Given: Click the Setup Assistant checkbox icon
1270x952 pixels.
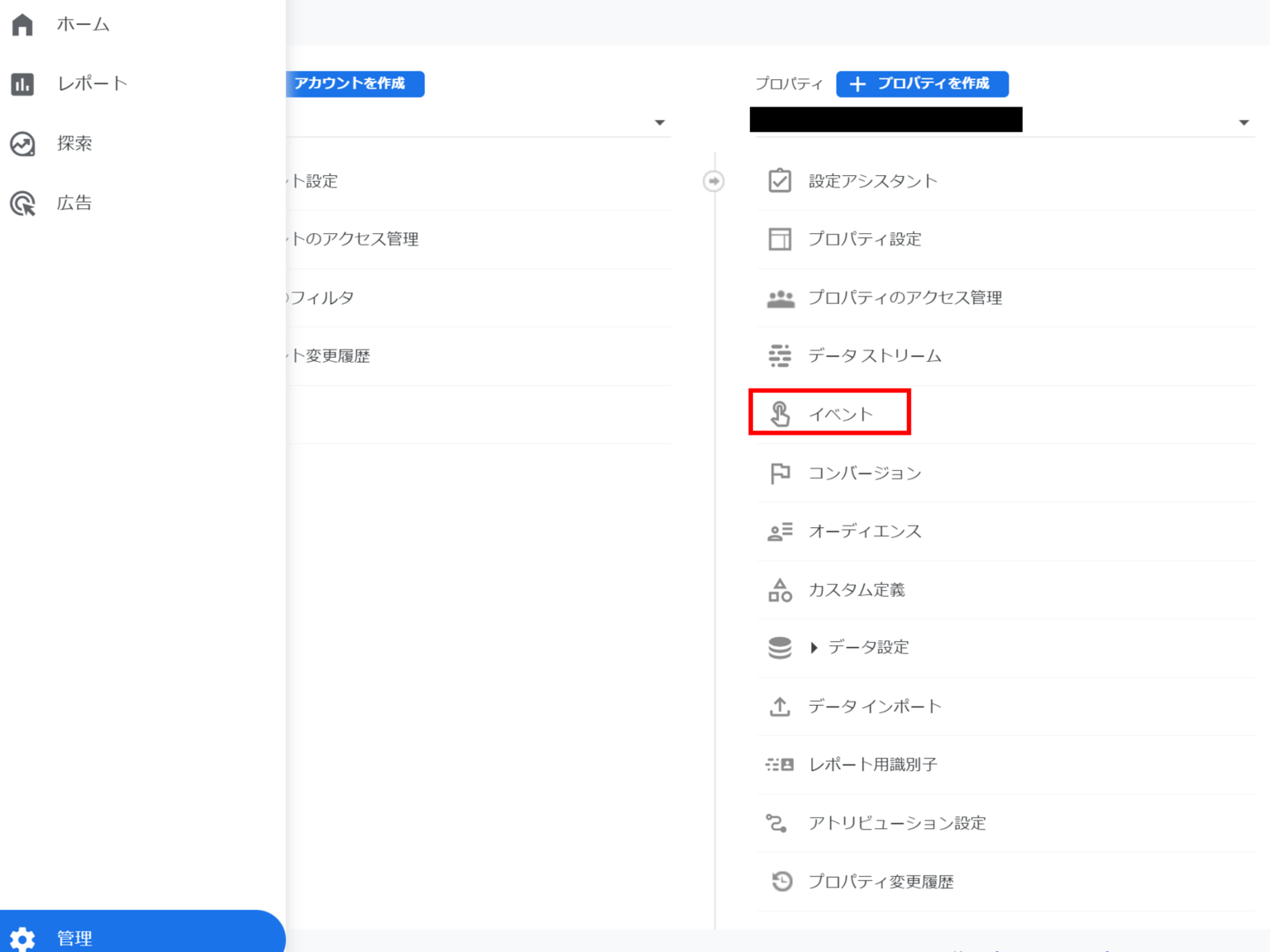Looking at the screenshot, I should pos(780,181).
